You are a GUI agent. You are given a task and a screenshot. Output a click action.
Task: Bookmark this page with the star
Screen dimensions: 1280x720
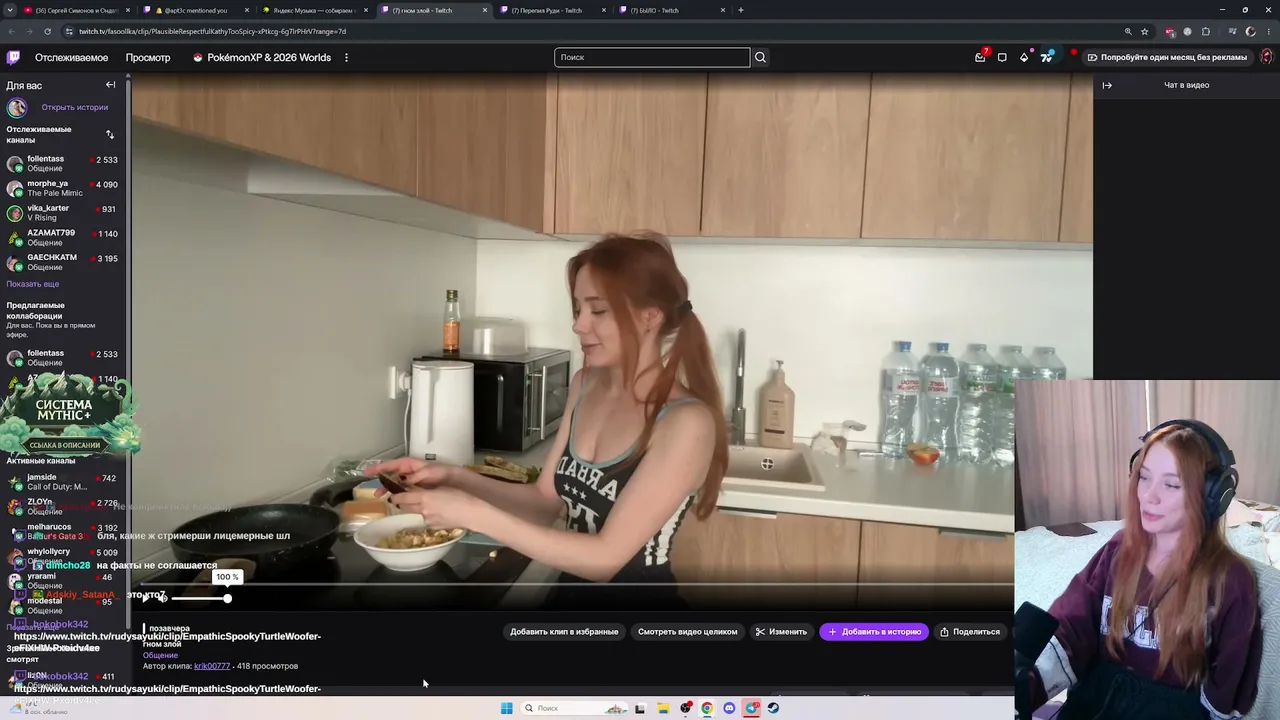tap(1145, 31)
